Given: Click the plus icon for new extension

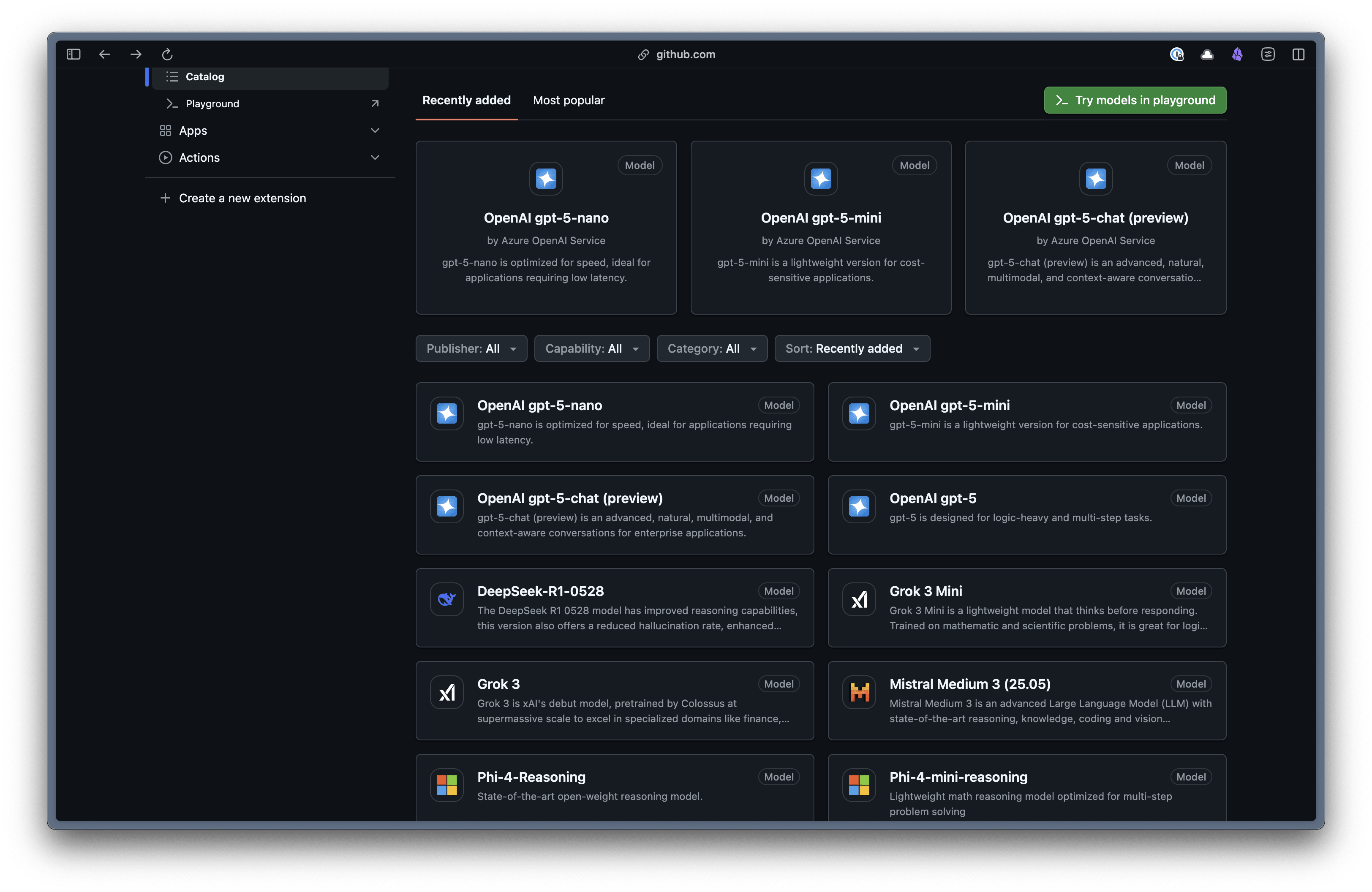Looking at the screenshot, I should pos(166,198).
